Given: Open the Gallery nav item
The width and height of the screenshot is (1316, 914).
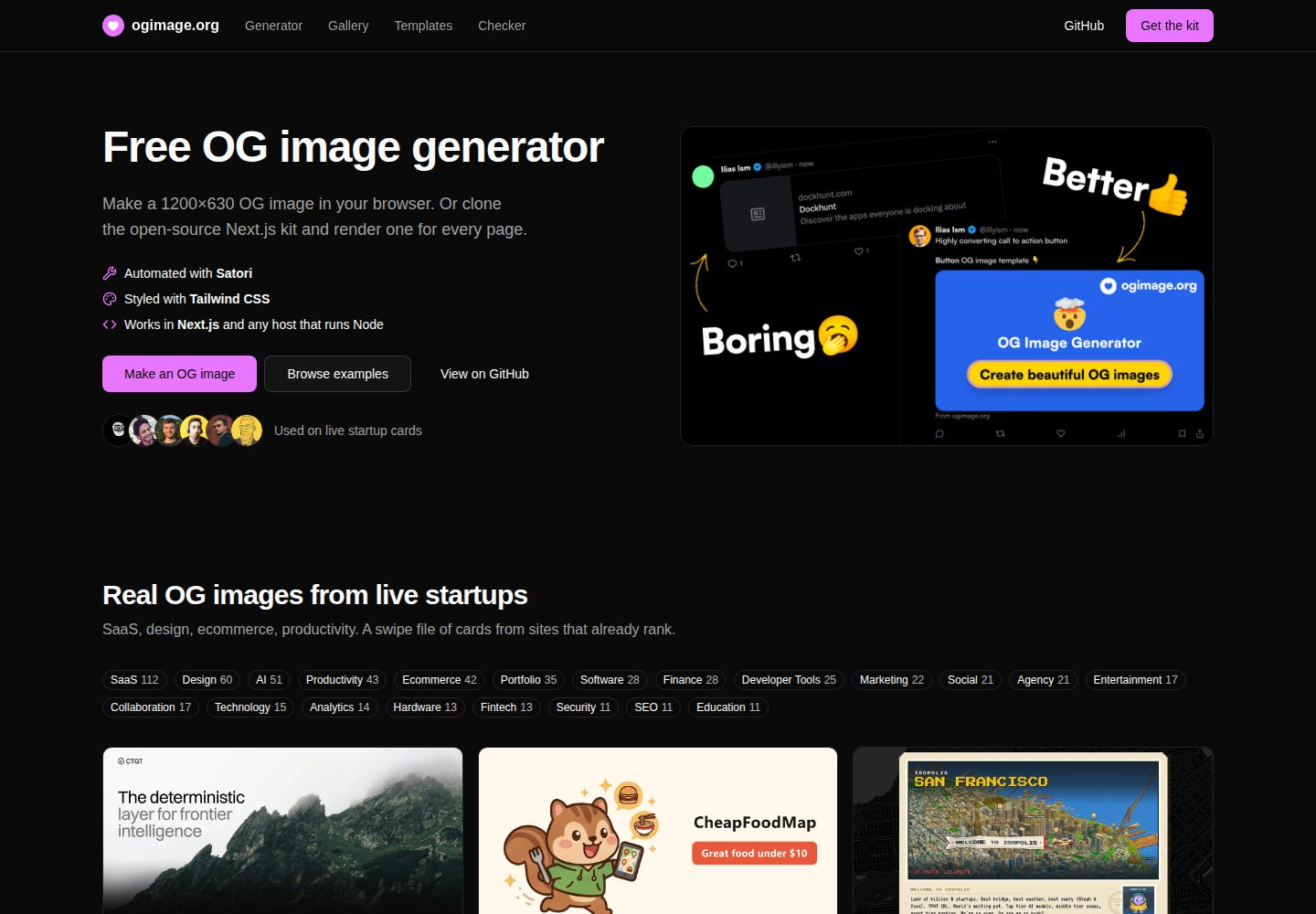Looking at the screenshot, I should coord(348,26).
